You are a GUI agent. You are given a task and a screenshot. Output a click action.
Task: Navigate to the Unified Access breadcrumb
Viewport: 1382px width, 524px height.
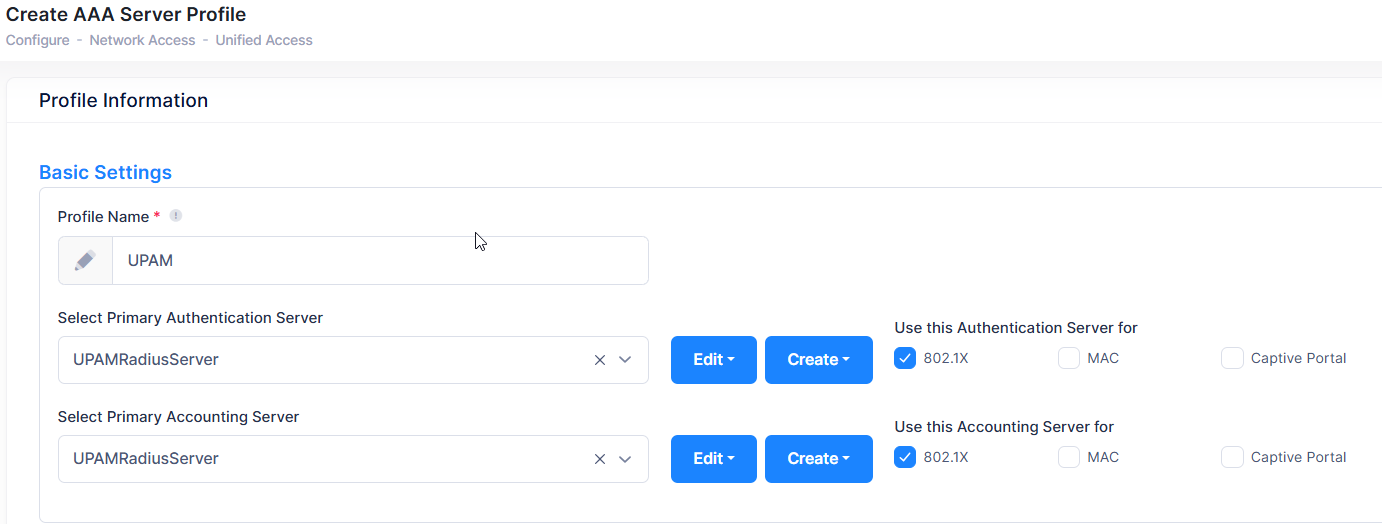coord(264,41)
